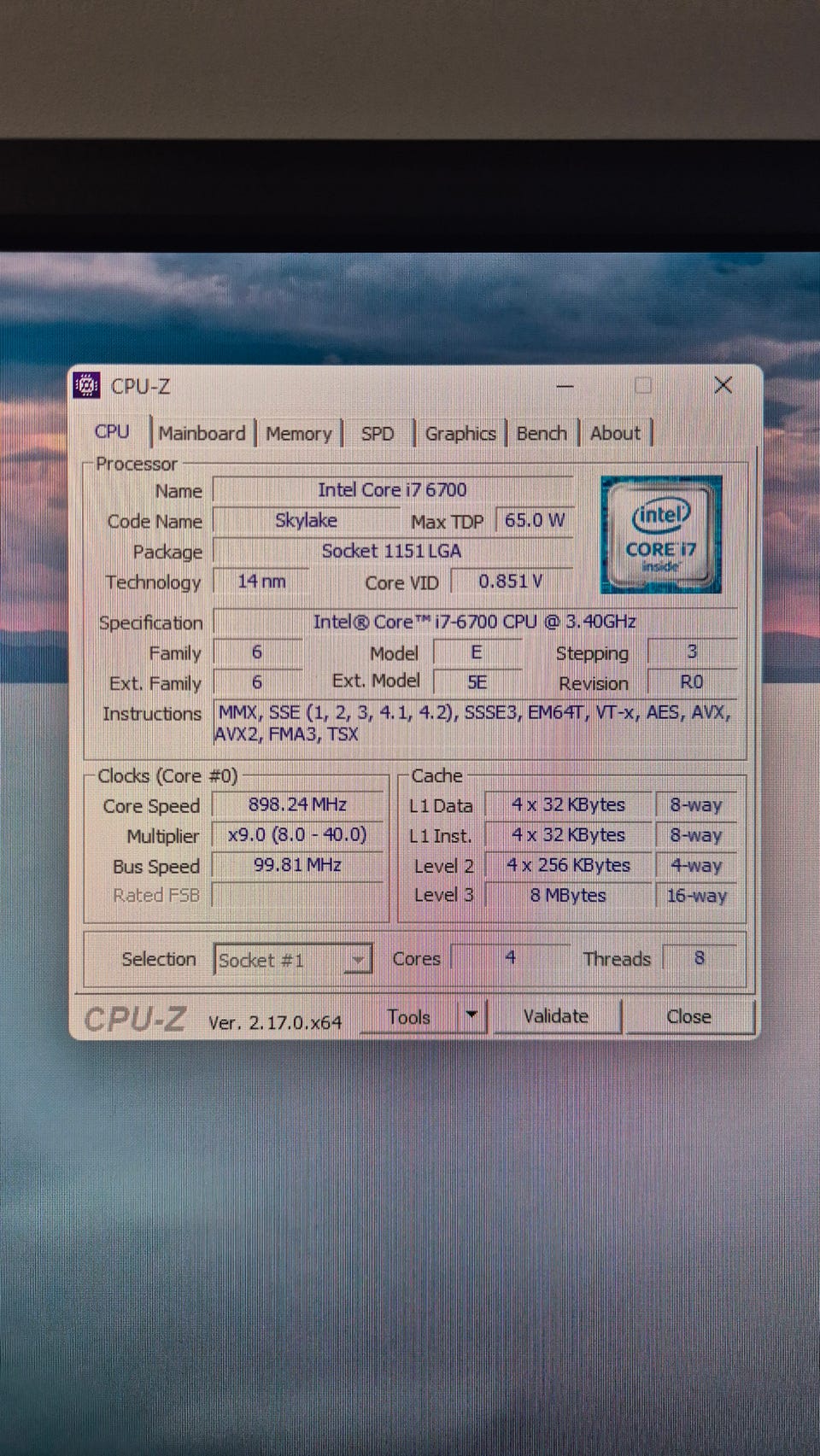Click the Package value 'Socket 1151 LGA'
820x1456 pixels.
[393, 552]
